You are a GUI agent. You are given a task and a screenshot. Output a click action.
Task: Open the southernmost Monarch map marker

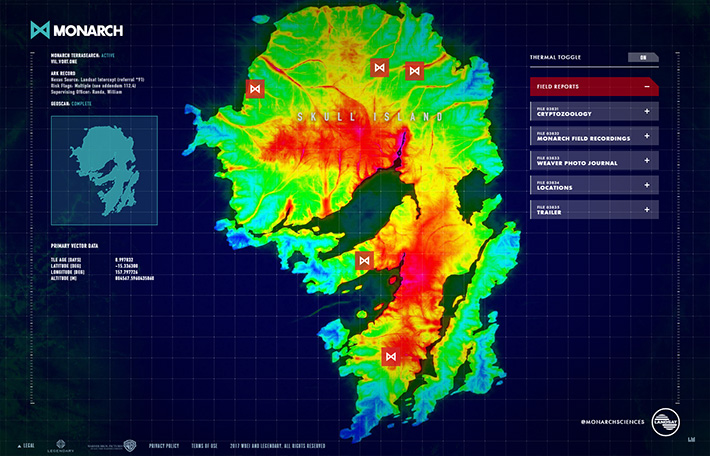(391, 357)
